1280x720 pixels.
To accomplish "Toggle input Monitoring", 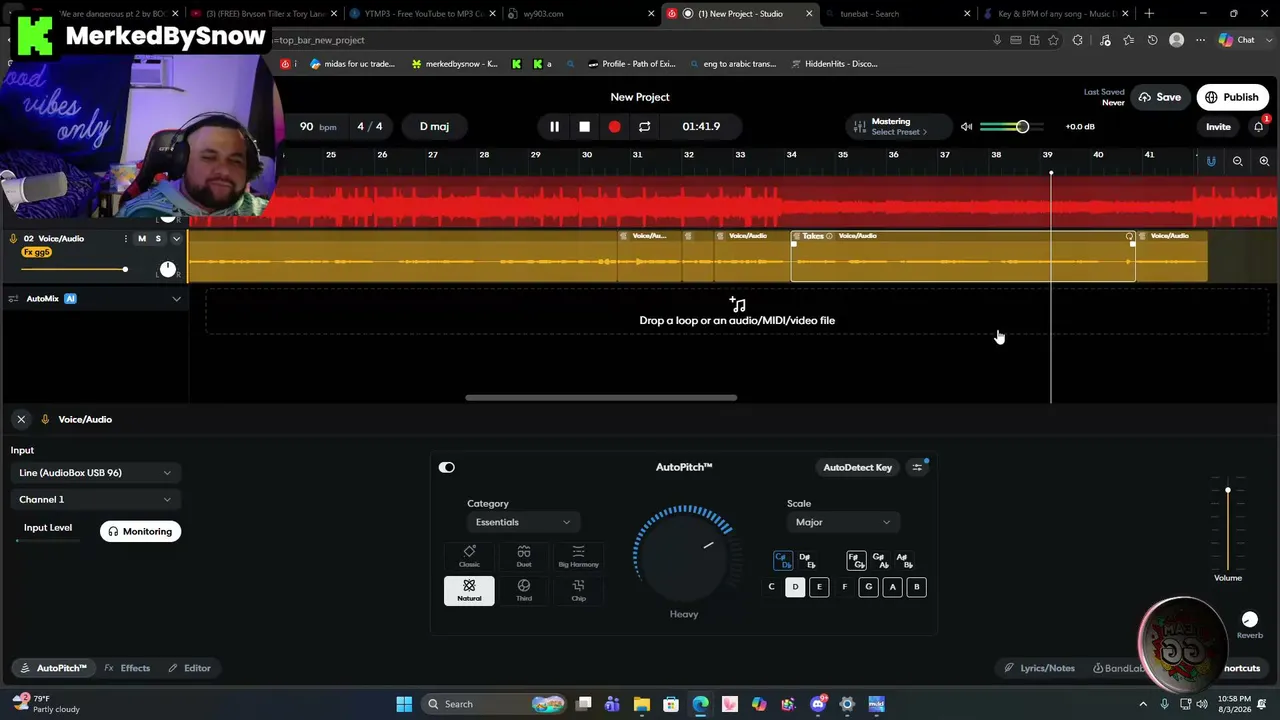I will click(x=140, y=532).
